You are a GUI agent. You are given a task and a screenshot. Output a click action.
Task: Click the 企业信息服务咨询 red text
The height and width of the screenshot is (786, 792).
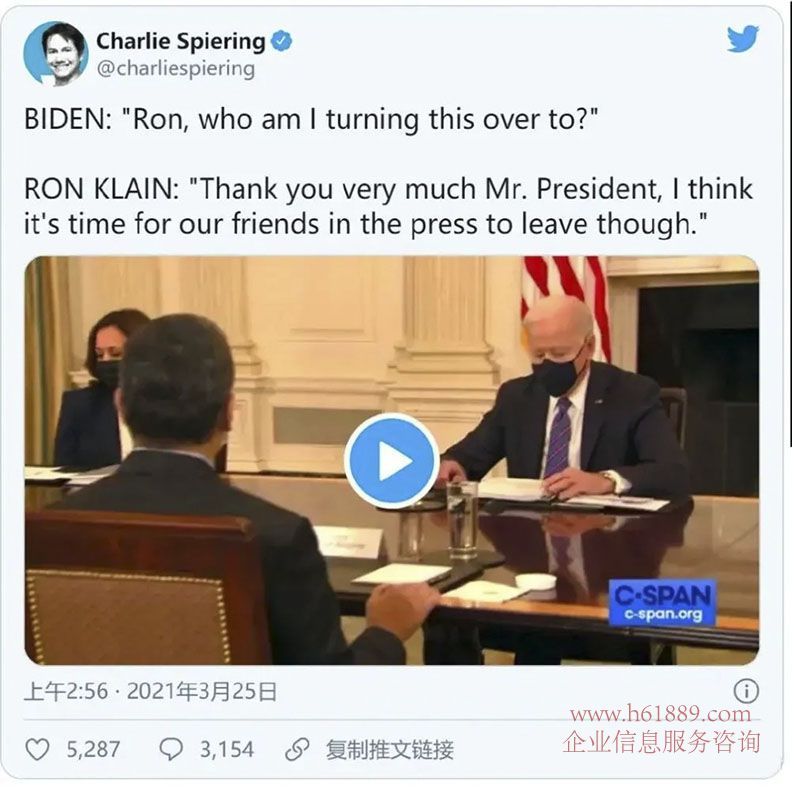[x=661, y=742]
